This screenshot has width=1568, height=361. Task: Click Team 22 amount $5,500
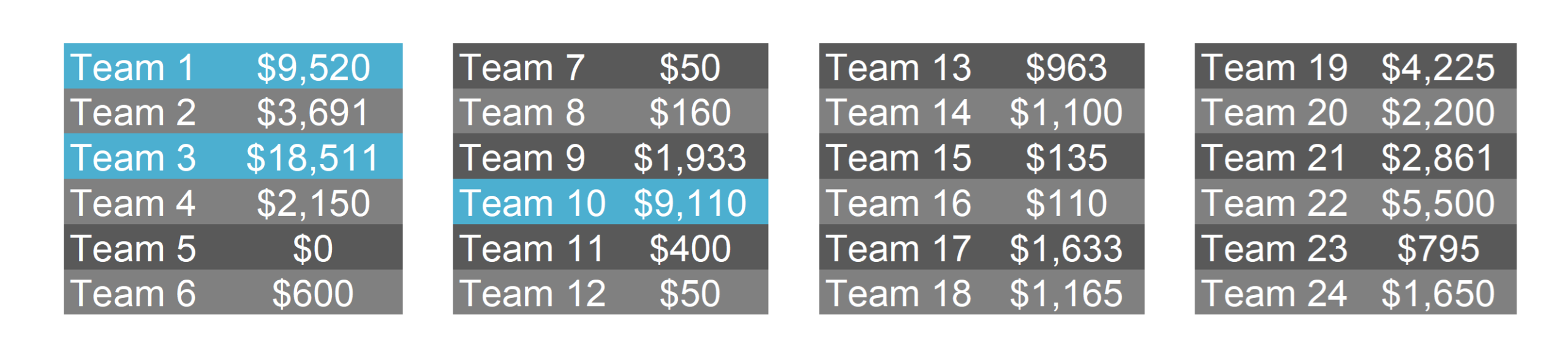click(x=1438, y=203)
